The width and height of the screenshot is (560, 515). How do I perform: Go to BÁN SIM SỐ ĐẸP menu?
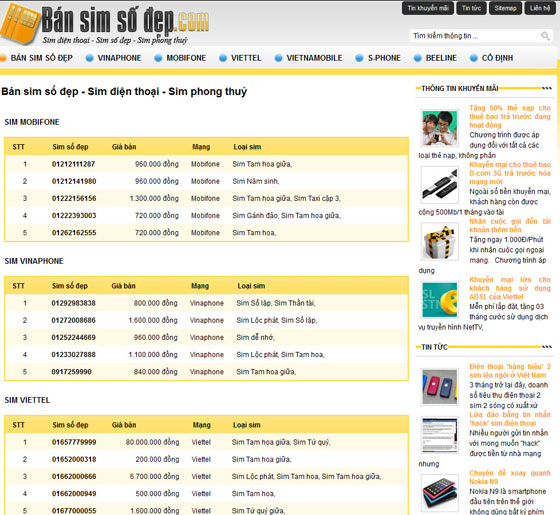tap(42, 58)
